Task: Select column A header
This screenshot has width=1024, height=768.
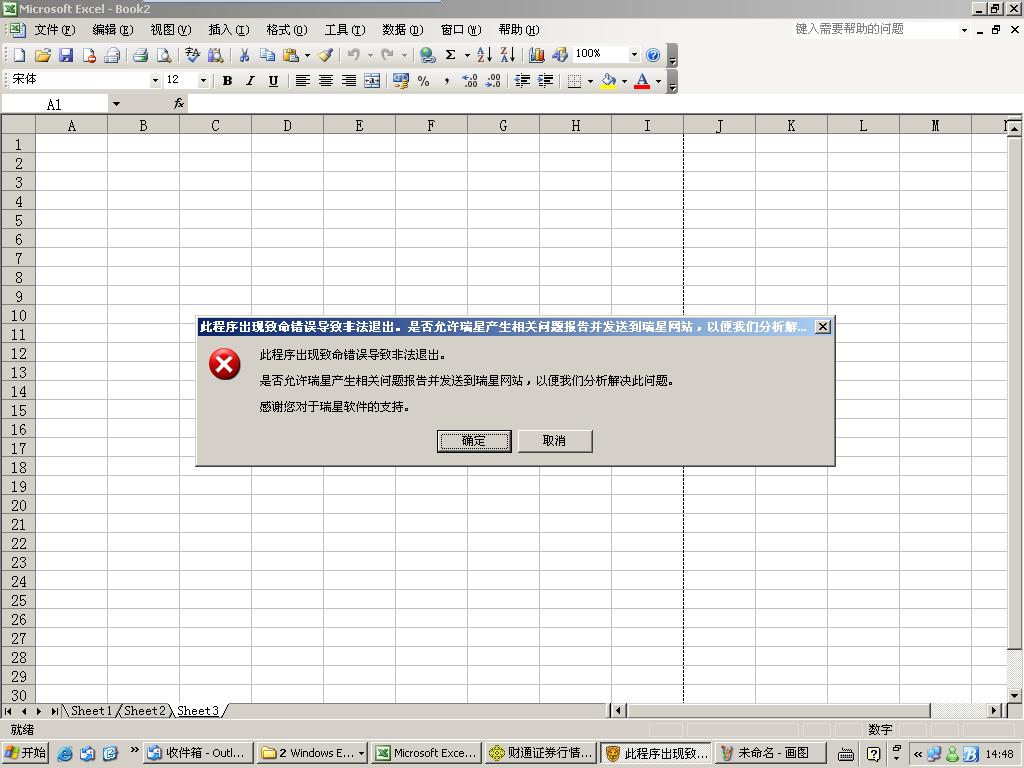Action: [72, 125]
